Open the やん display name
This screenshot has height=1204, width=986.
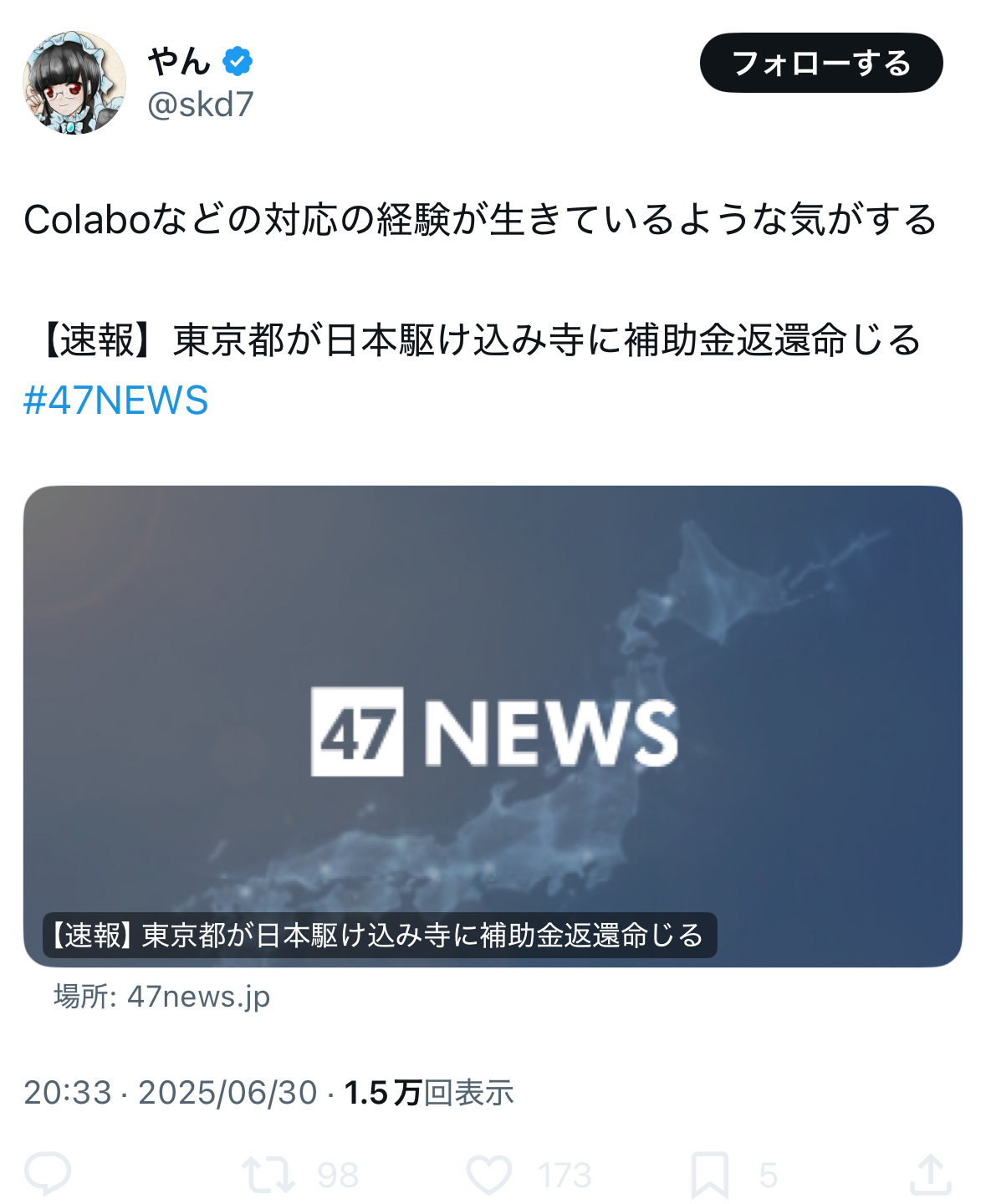pyautogui.click(x=179, y=61)
